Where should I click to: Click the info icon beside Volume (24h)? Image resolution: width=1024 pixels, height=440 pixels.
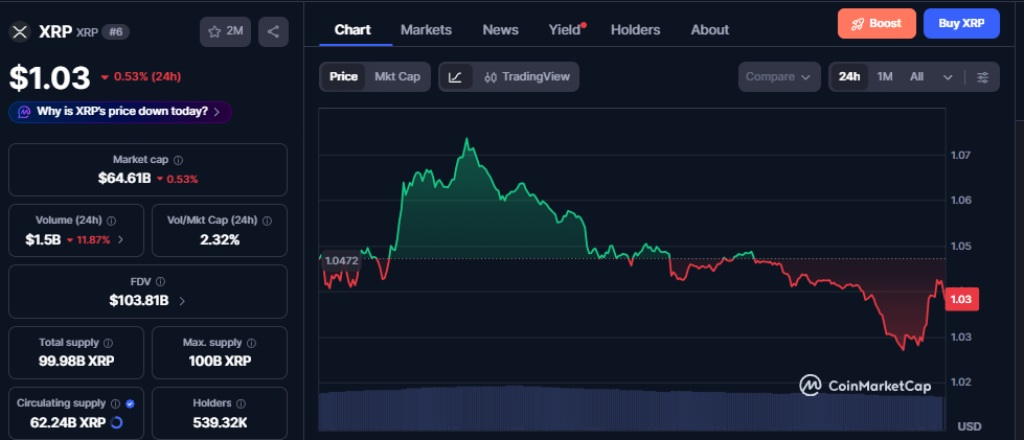click(112, 221)
